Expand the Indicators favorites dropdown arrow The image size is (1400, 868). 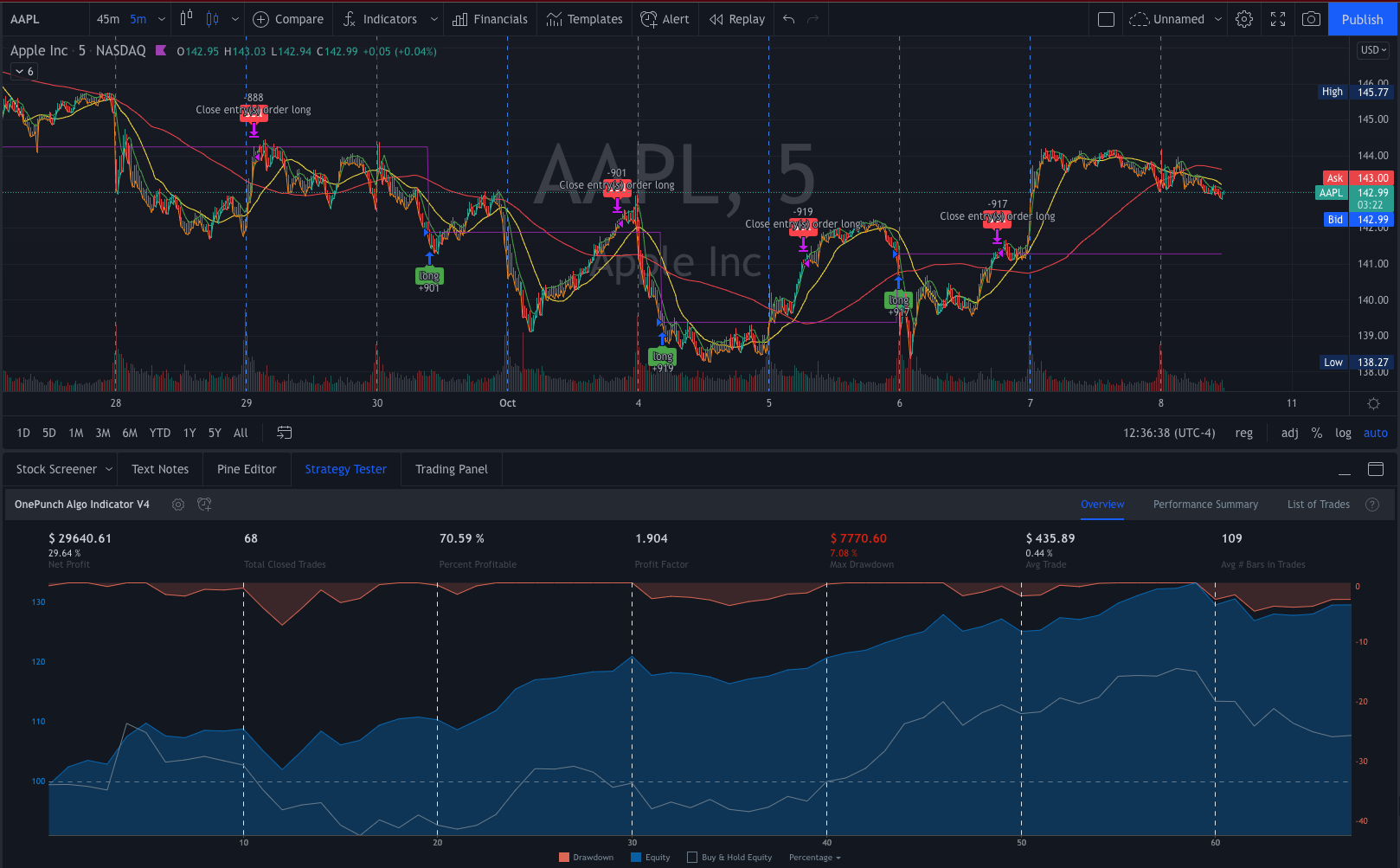pyautogui.click(x=433, y=19)
